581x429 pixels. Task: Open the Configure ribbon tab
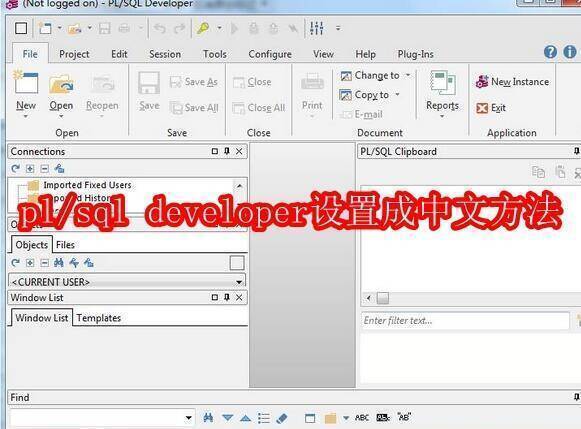pyautogui.click(x=270, y=54)
